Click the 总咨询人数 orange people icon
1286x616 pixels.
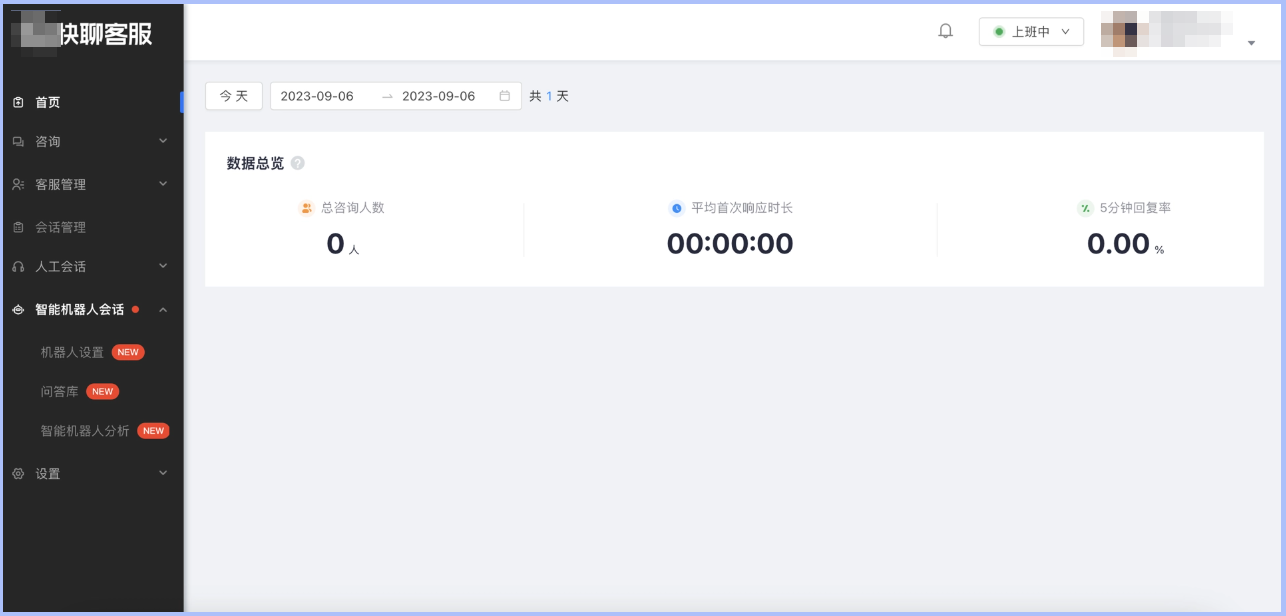point(307,208)
